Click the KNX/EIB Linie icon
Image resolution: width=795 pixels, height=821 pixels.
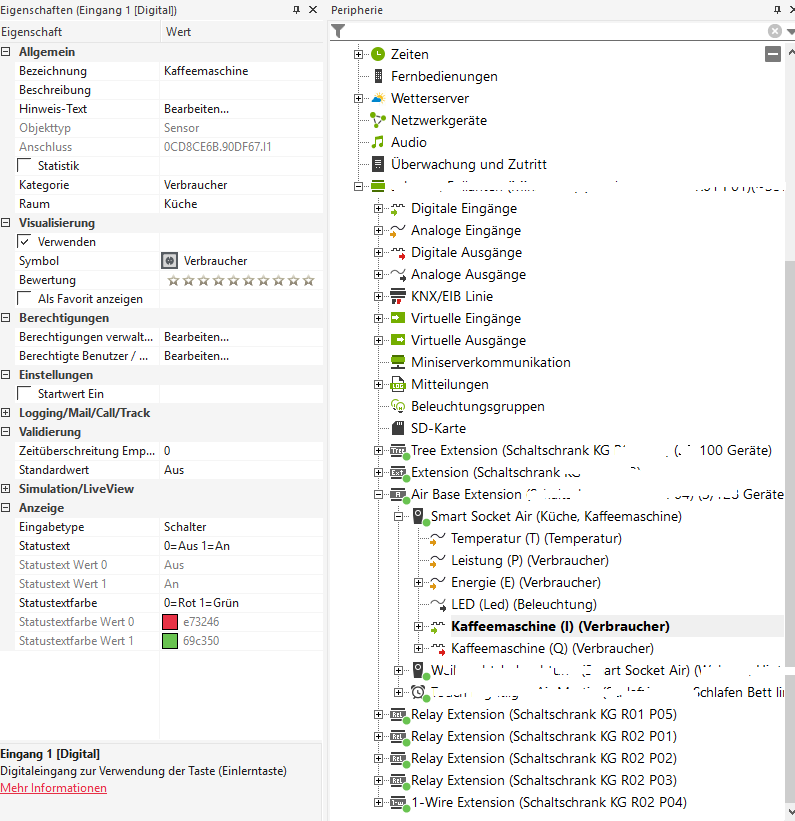tap(398, 296)
